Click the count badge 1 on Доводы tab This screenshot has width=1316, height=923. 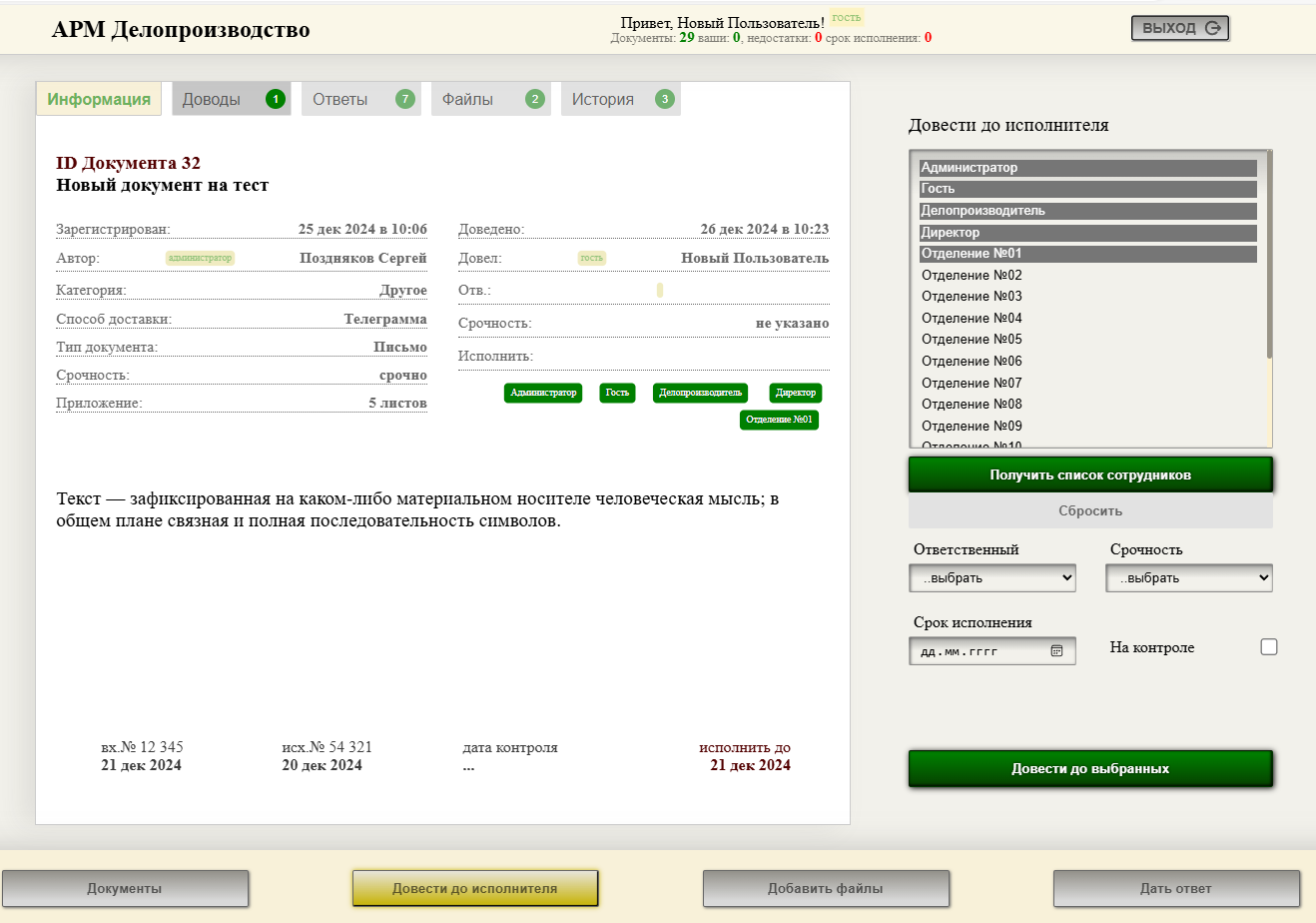tap(276, 99)
